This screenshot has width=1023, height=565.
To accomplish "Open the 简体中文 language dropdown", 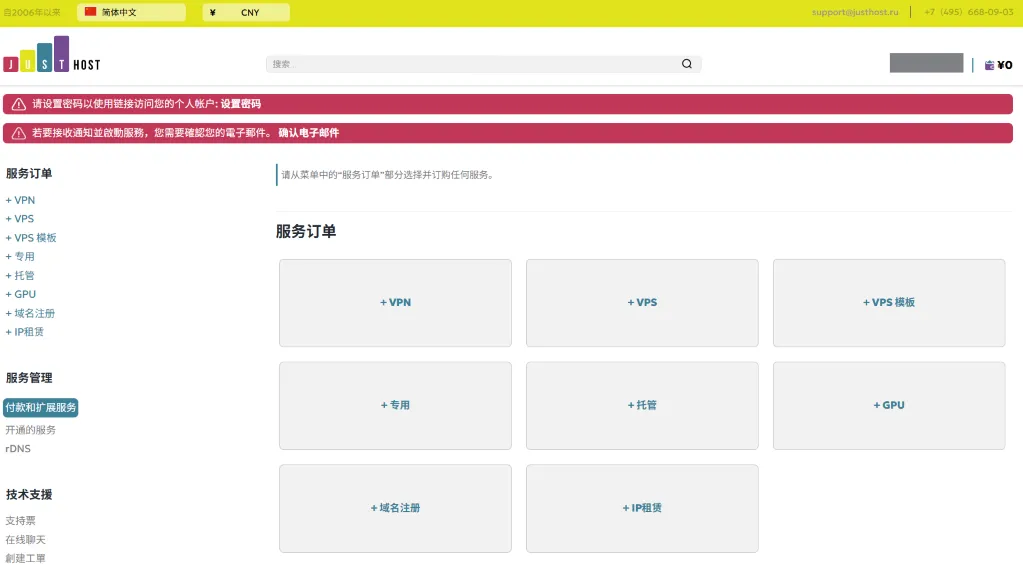I will coord(131,12).
